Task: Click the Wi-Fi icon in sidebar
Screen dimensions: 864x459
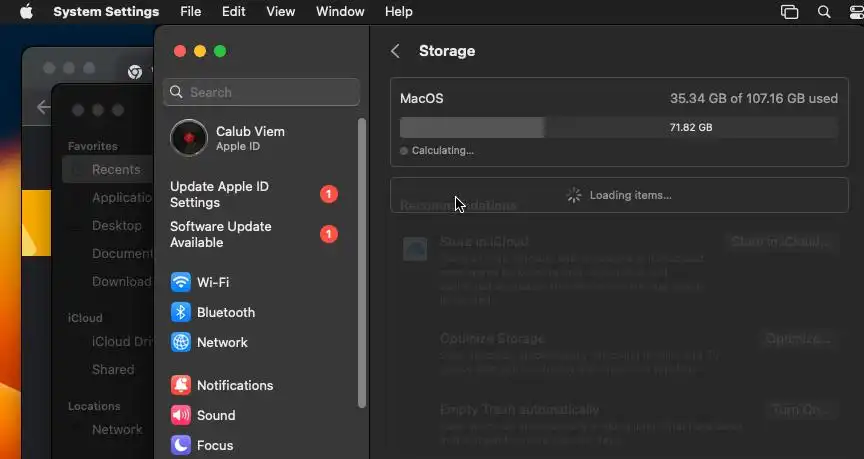Action: (x=181, y=282)
